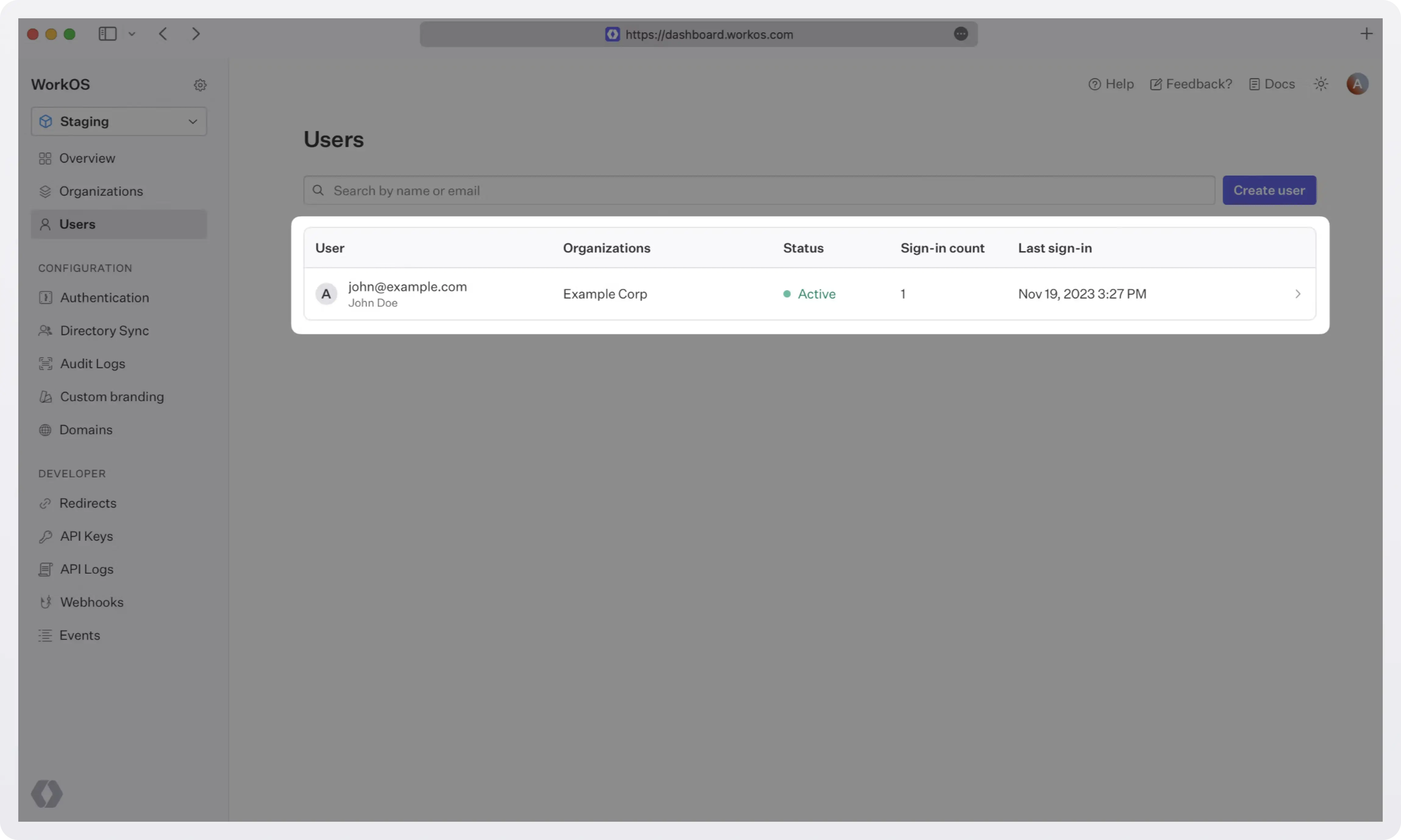Click the Create user button
Viewport: 1401px width, 840px height.
[x=1269, y=190]
